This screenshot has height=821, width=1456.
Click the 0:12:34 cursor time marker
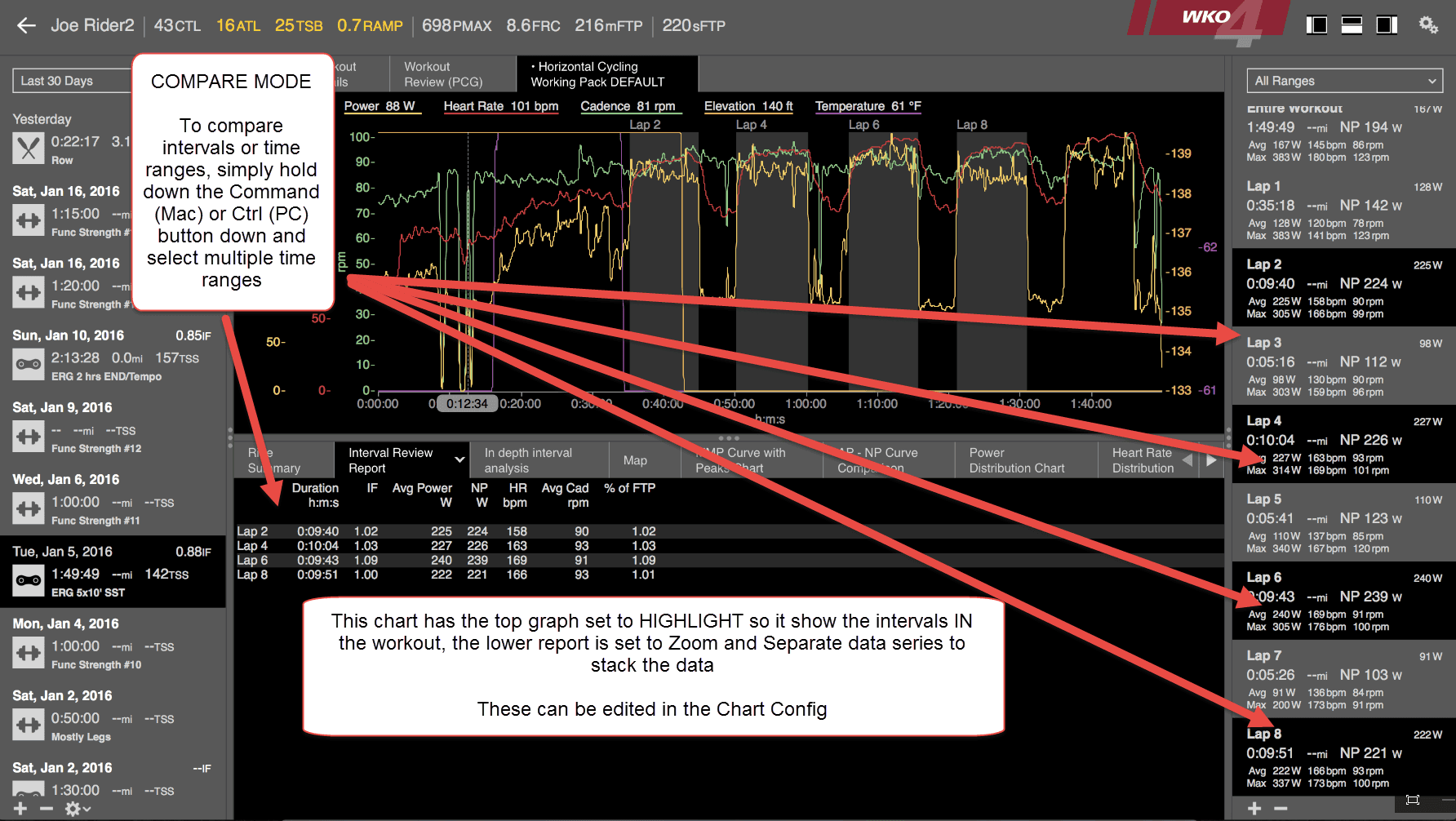pos(467,403)
